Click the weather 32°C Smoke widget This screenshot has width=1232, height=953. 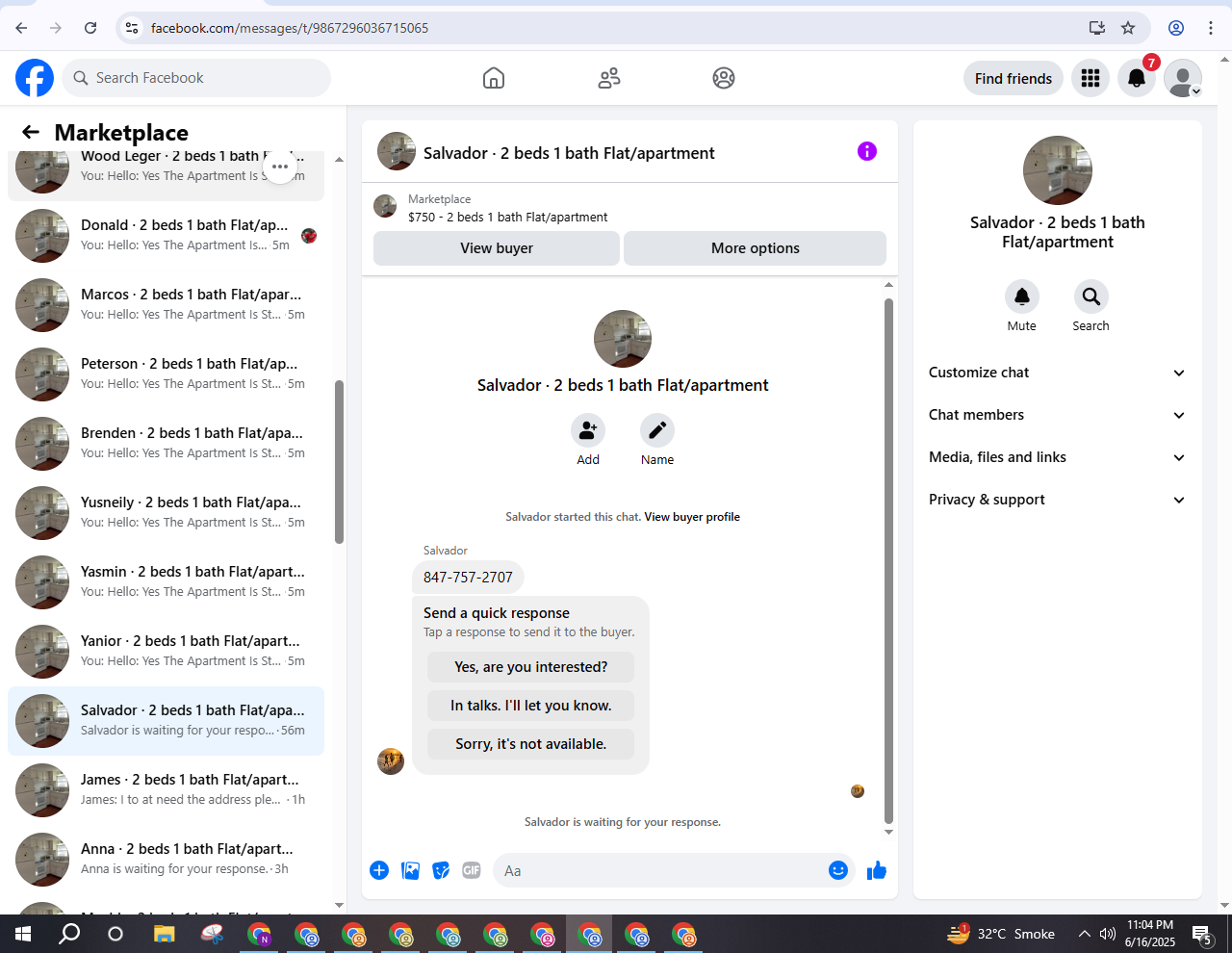(1001, 934)
